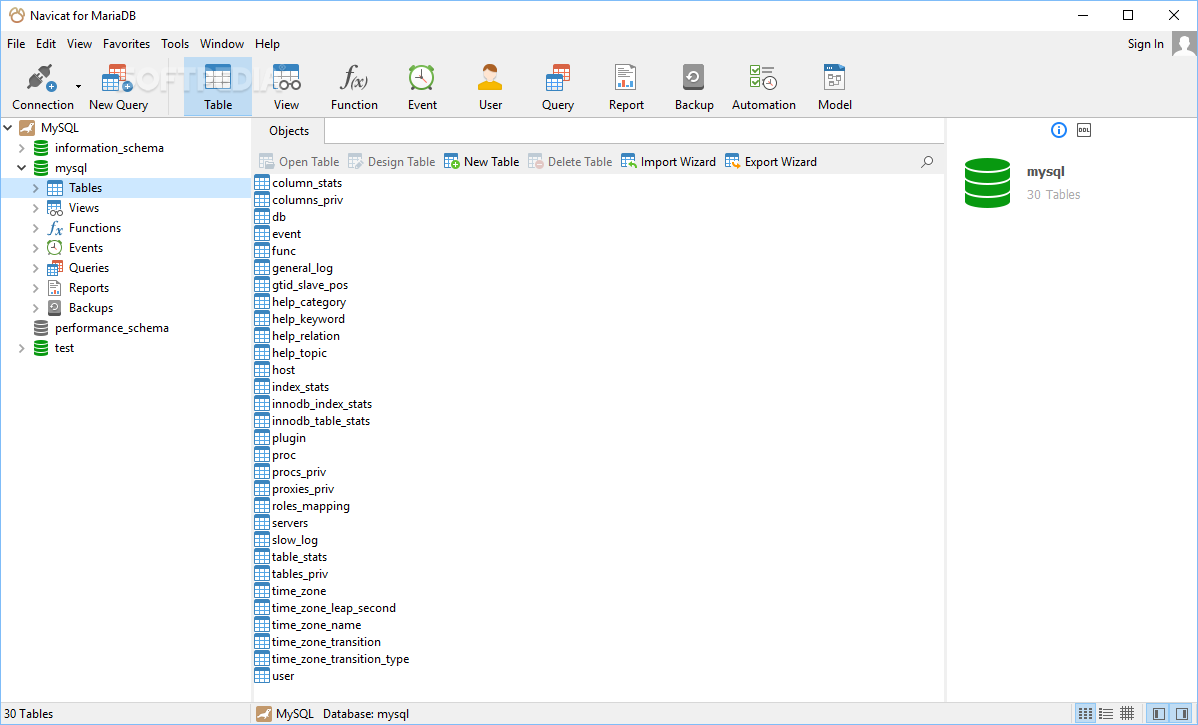1198x725 pixels.
Task: Open the Backup toolbar icon
Action: pyautogui.click(x=694, y=87)
